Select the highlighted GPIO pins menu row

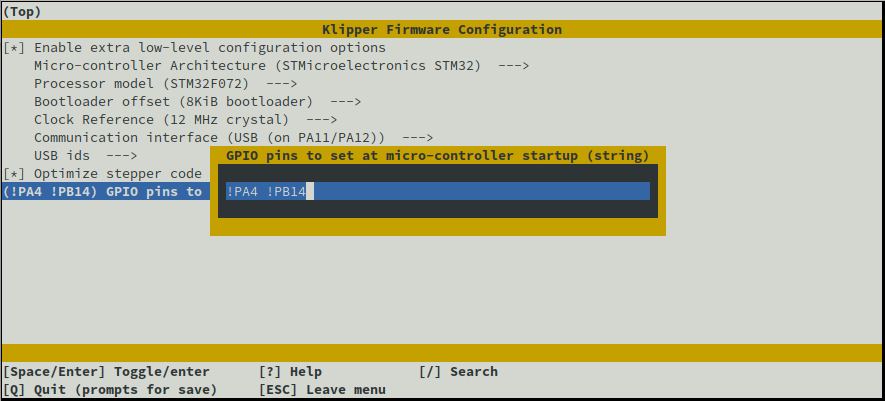click(x=104, y=192)
